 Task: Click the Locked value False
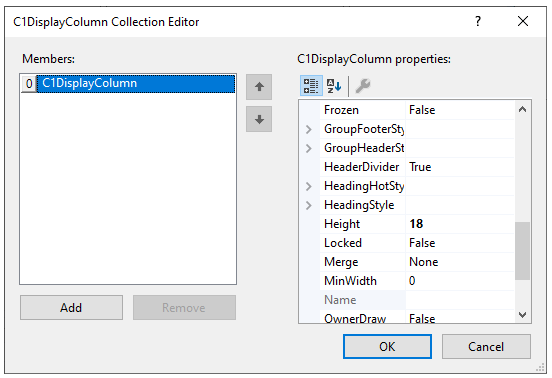422,243
